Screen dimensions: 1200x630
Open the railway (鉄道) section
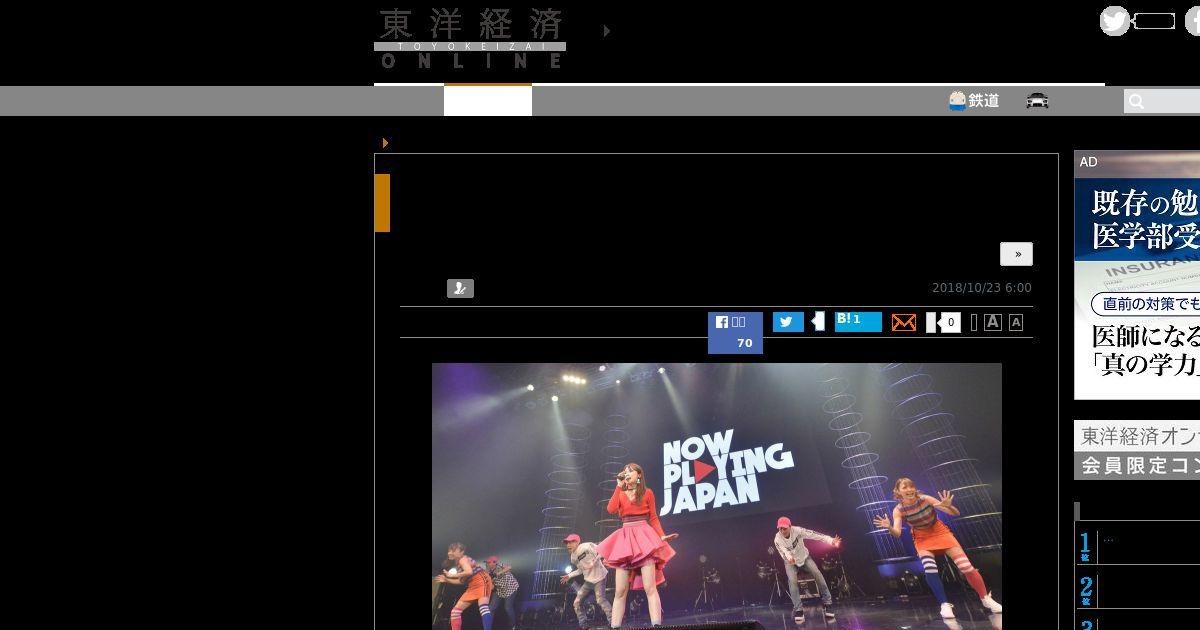pyautogui.click(x=974, y=100)
